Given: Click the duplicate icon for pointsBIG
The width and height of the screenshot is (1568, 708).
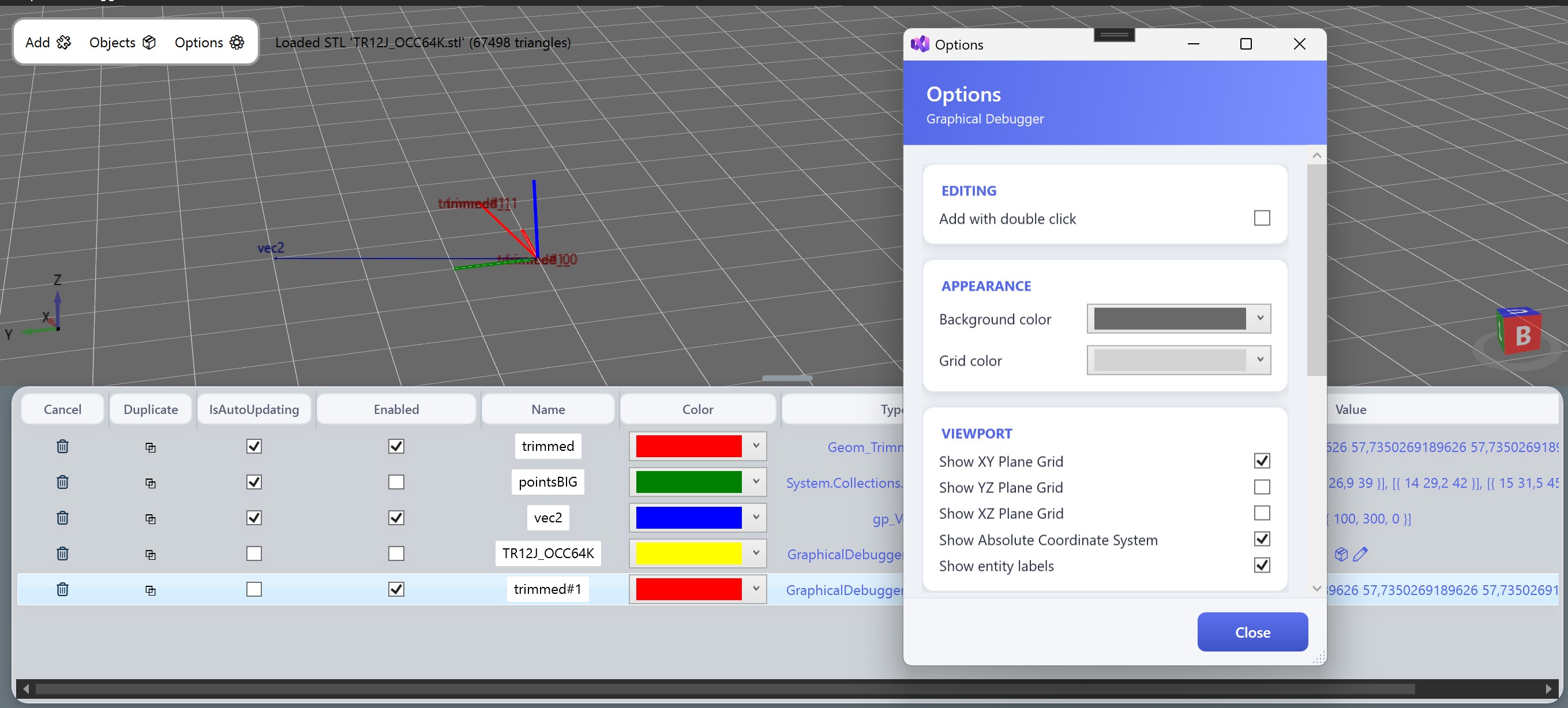Looking at the screenshot, I should (x=151, y=484).
